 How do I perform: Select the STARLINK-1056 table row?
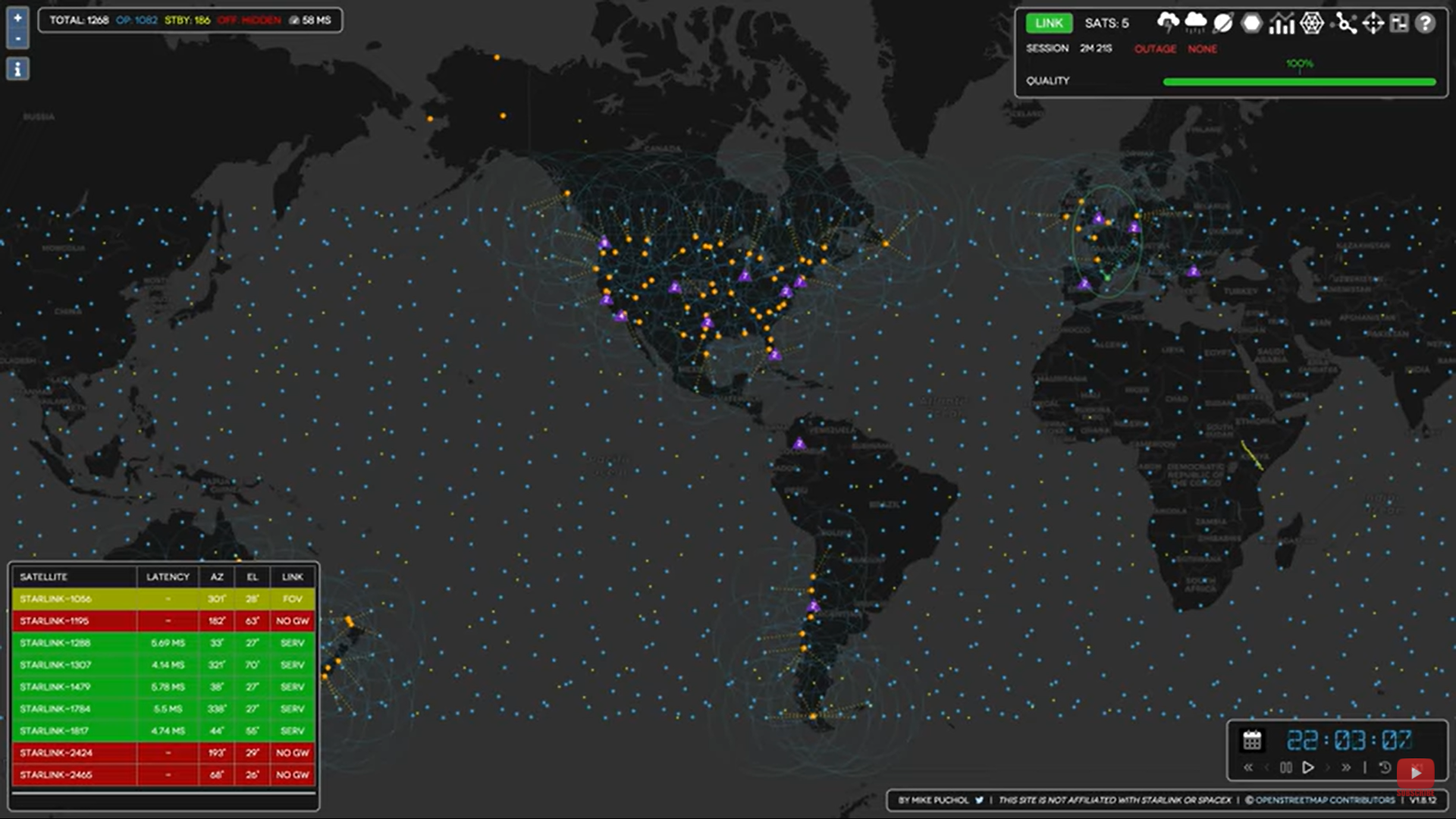click(x=163, y=599)
